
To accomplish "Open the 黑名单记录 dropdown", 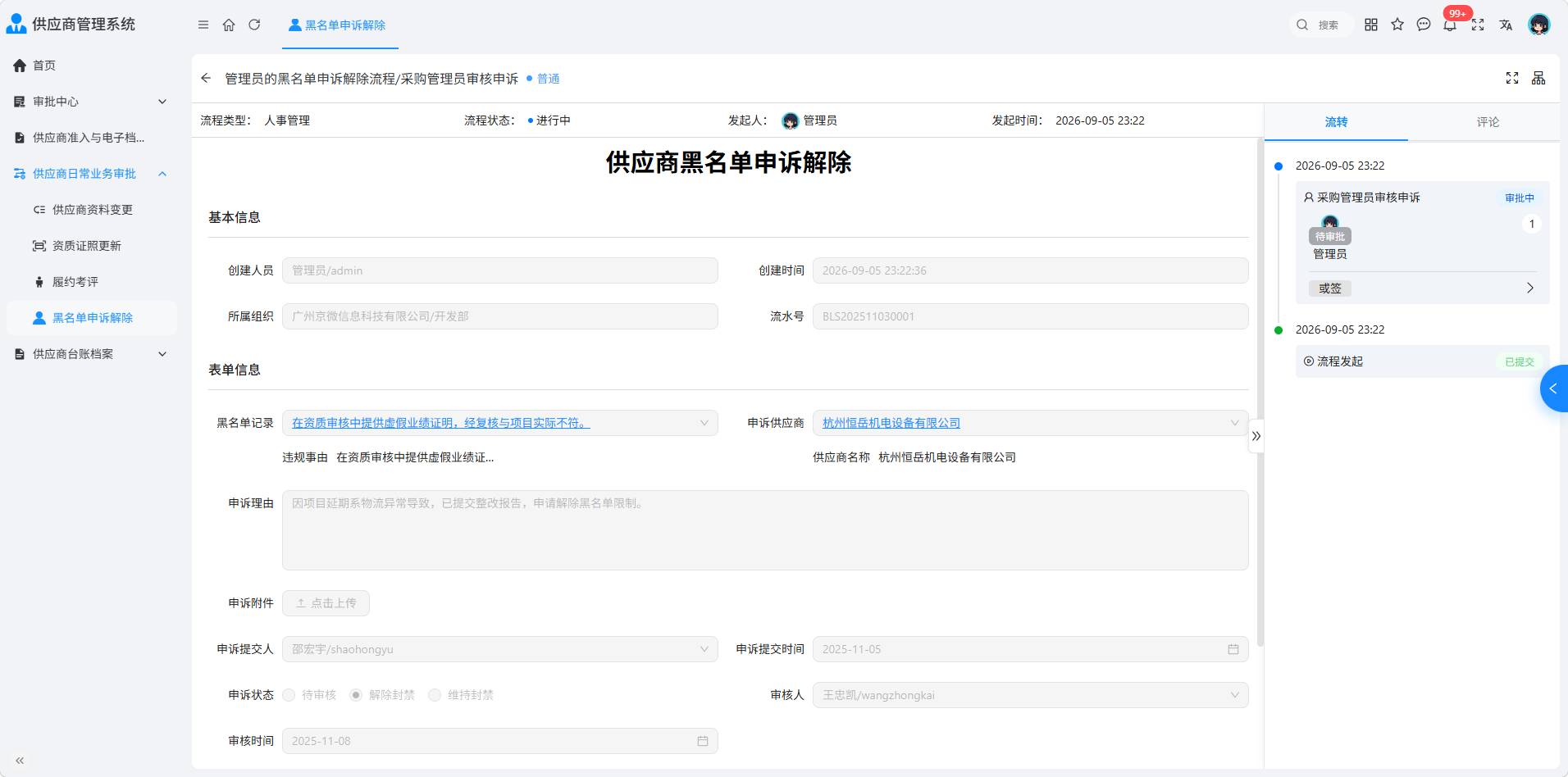I will pyautogui.click(x=500, y=423).
